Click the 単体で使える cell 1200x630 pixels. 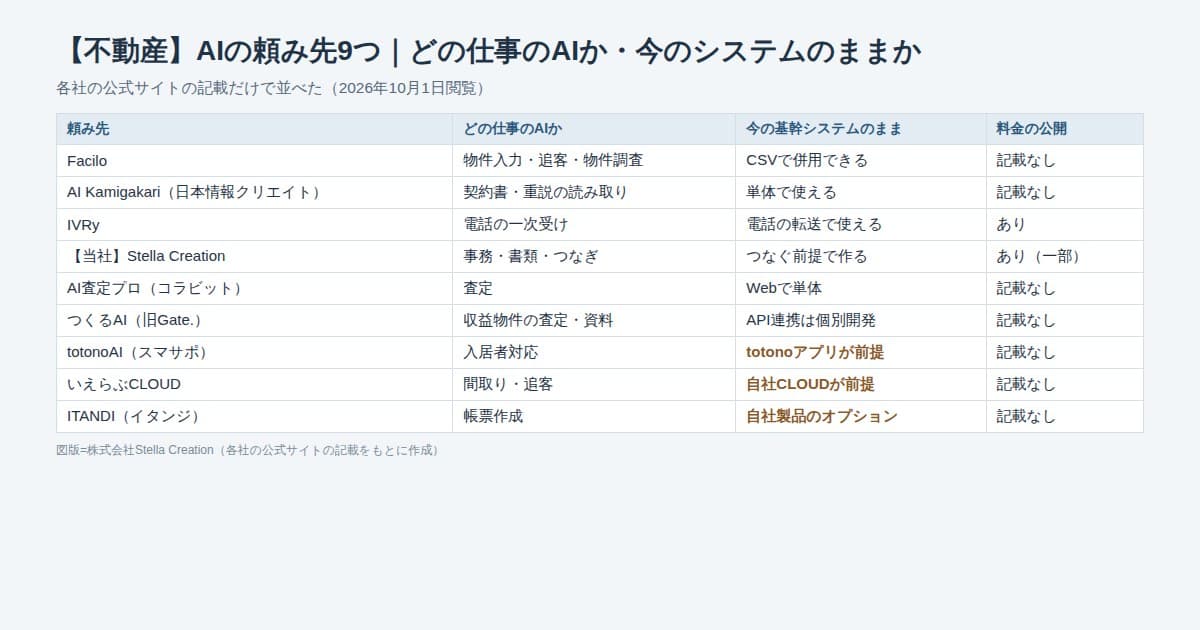[x=861, y=193]
